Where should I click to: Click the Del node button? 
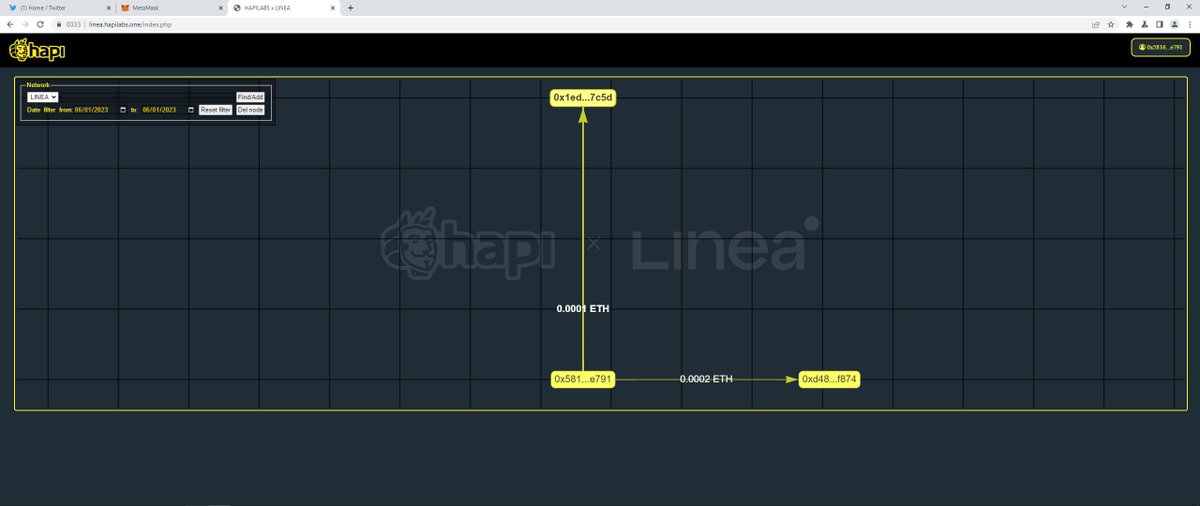pos(250,110)
